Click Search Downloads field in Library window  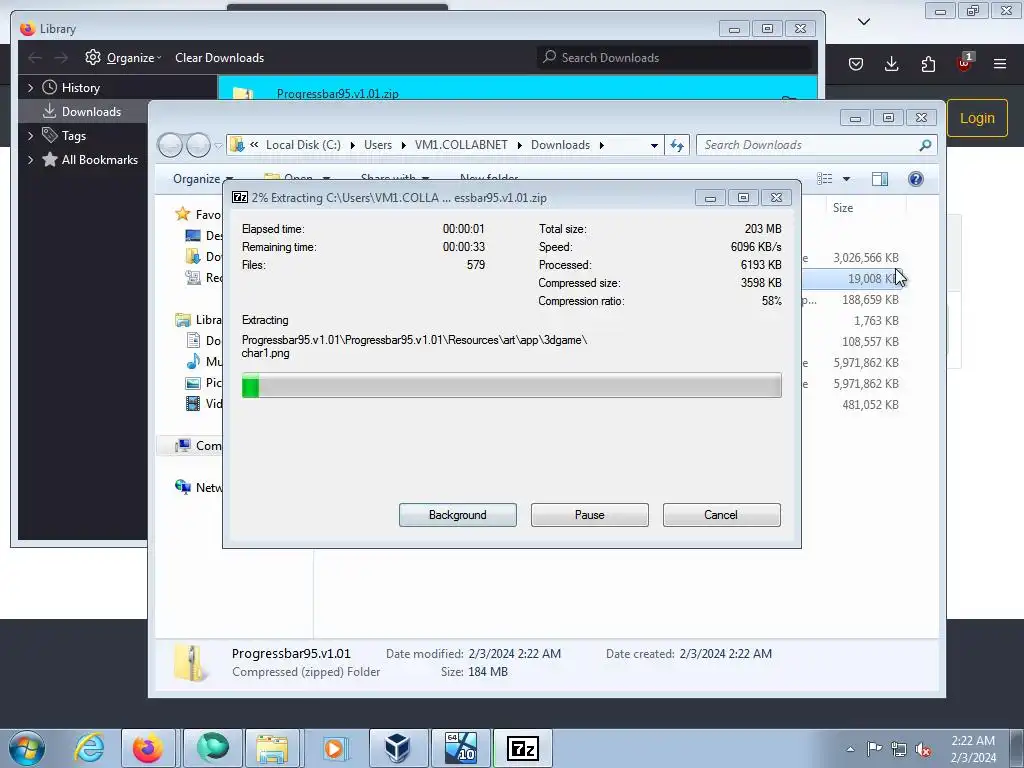pos(676,57)
